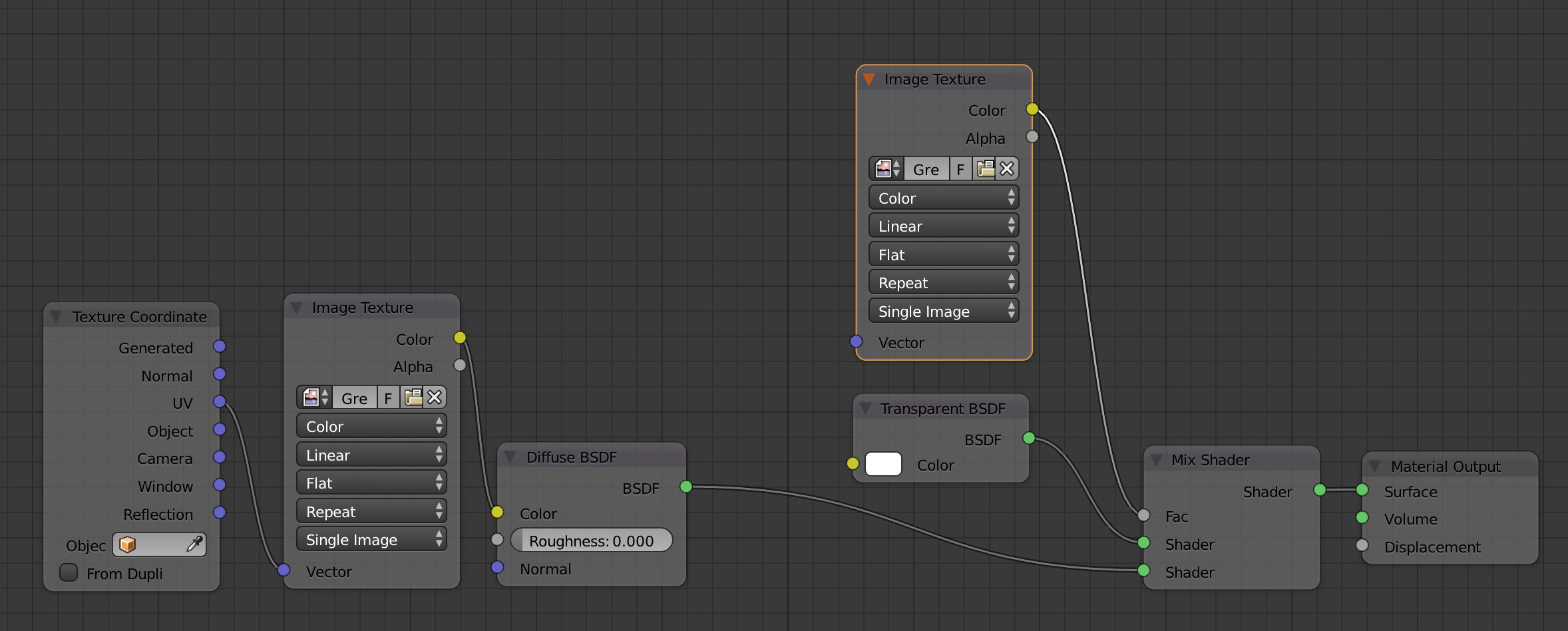Collapse the left Image Texture node
The height and width of the screenshot is (631, 1568).
[x=297, y=308]
